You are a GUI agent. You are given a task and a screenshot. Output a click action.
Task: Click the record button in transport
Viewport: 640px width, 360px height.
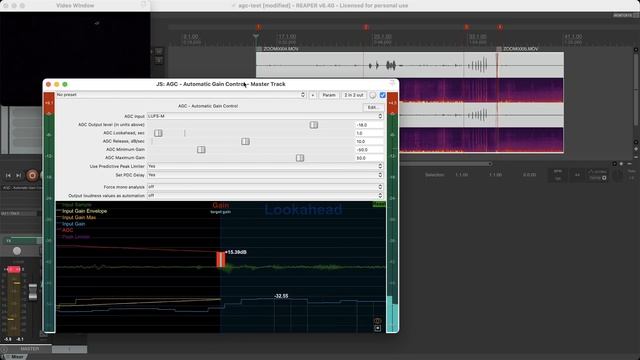[x=32, y=176]
